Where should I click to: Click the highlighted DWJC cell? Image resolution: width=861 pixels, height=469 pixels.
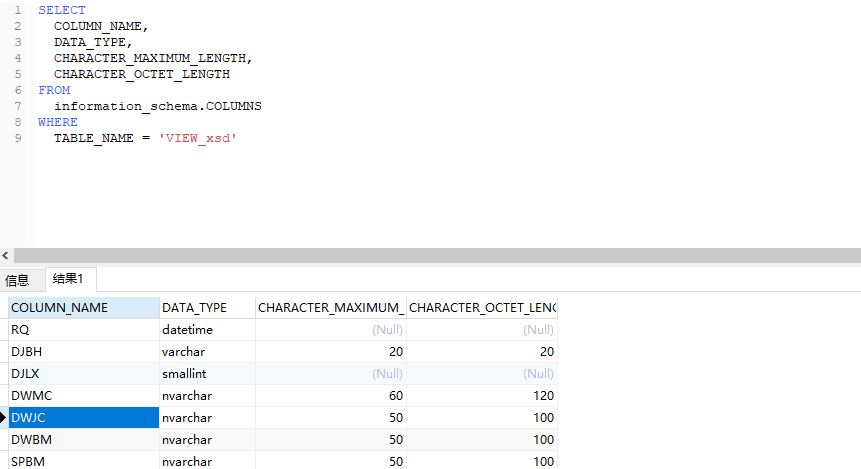(x=84, y=417)
